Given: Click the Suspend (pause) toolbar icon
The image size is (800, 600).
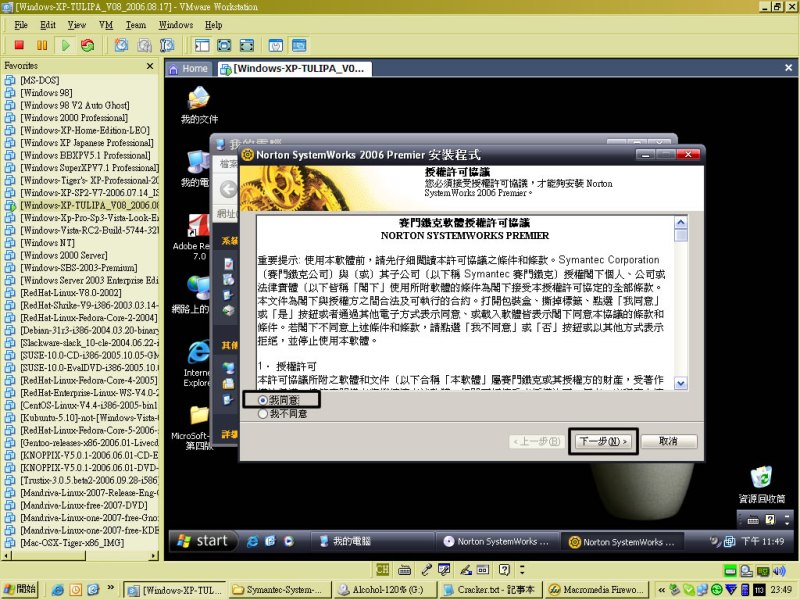Looking at the screenshot, I should point(42,45).
